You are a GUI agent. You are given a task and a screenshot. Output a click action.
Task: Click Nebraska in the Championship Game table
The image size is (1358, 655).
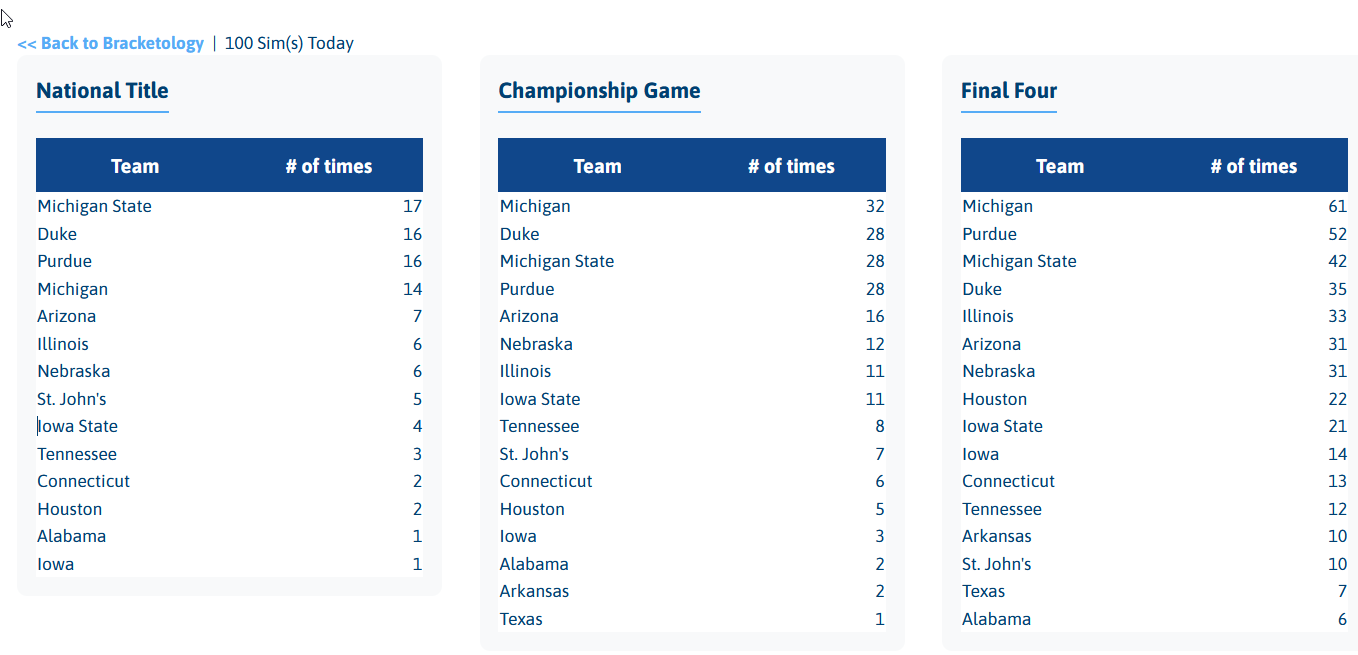click(x=536, y=344)
